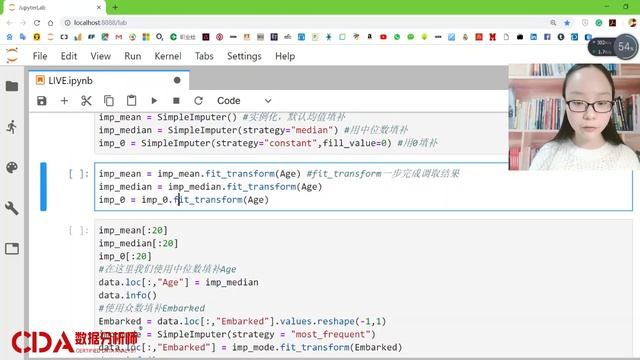The width and height of the screenshot is (640, 360).
Task: Click the green circular extension icon
Action: [599, 23]
